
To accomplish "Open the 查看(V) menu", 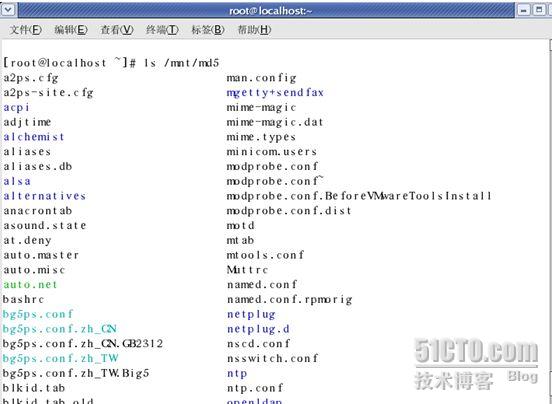I will (117, 30).
